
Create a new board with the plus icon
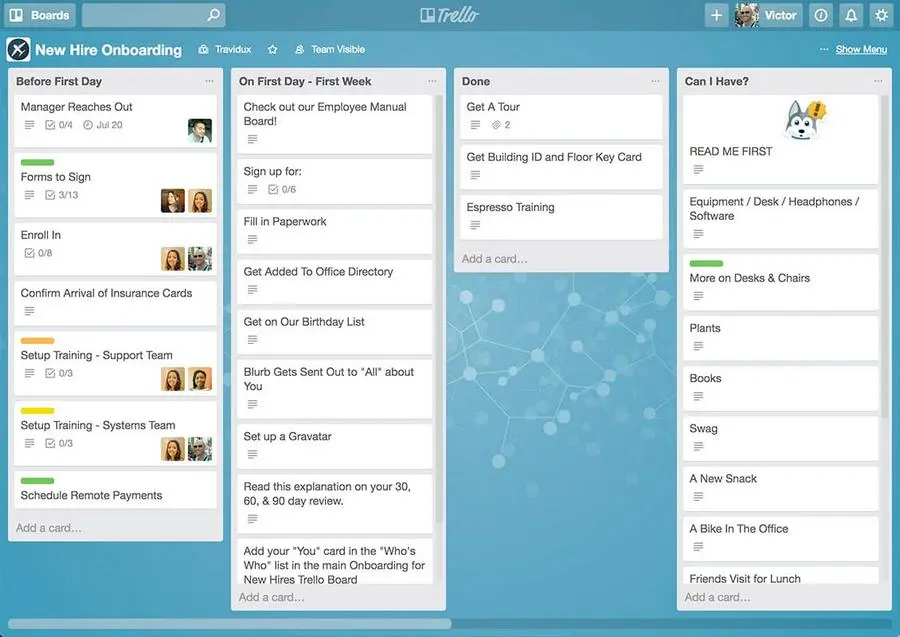point(716,15)
